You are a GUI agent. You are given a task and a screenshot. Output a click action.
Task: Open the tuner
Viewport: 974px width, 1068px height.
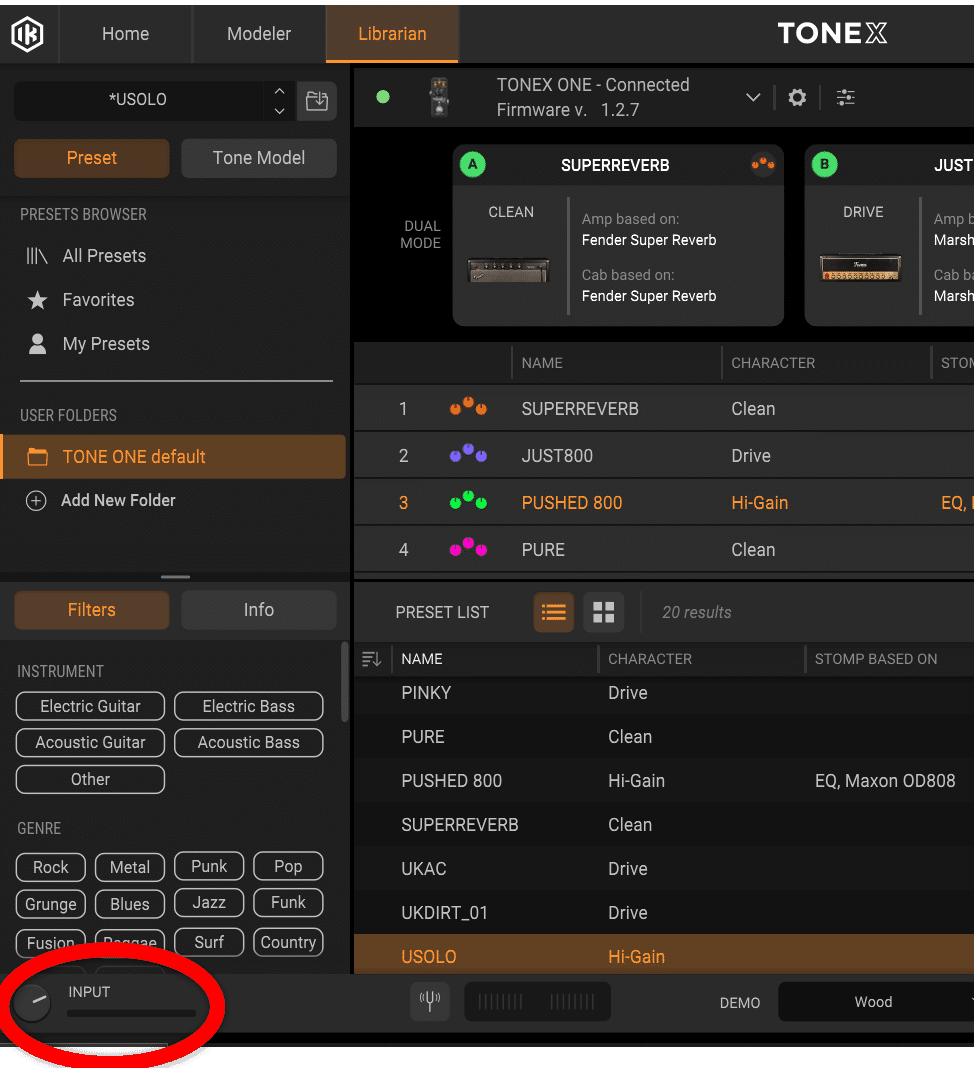[x=430, y=1001]
